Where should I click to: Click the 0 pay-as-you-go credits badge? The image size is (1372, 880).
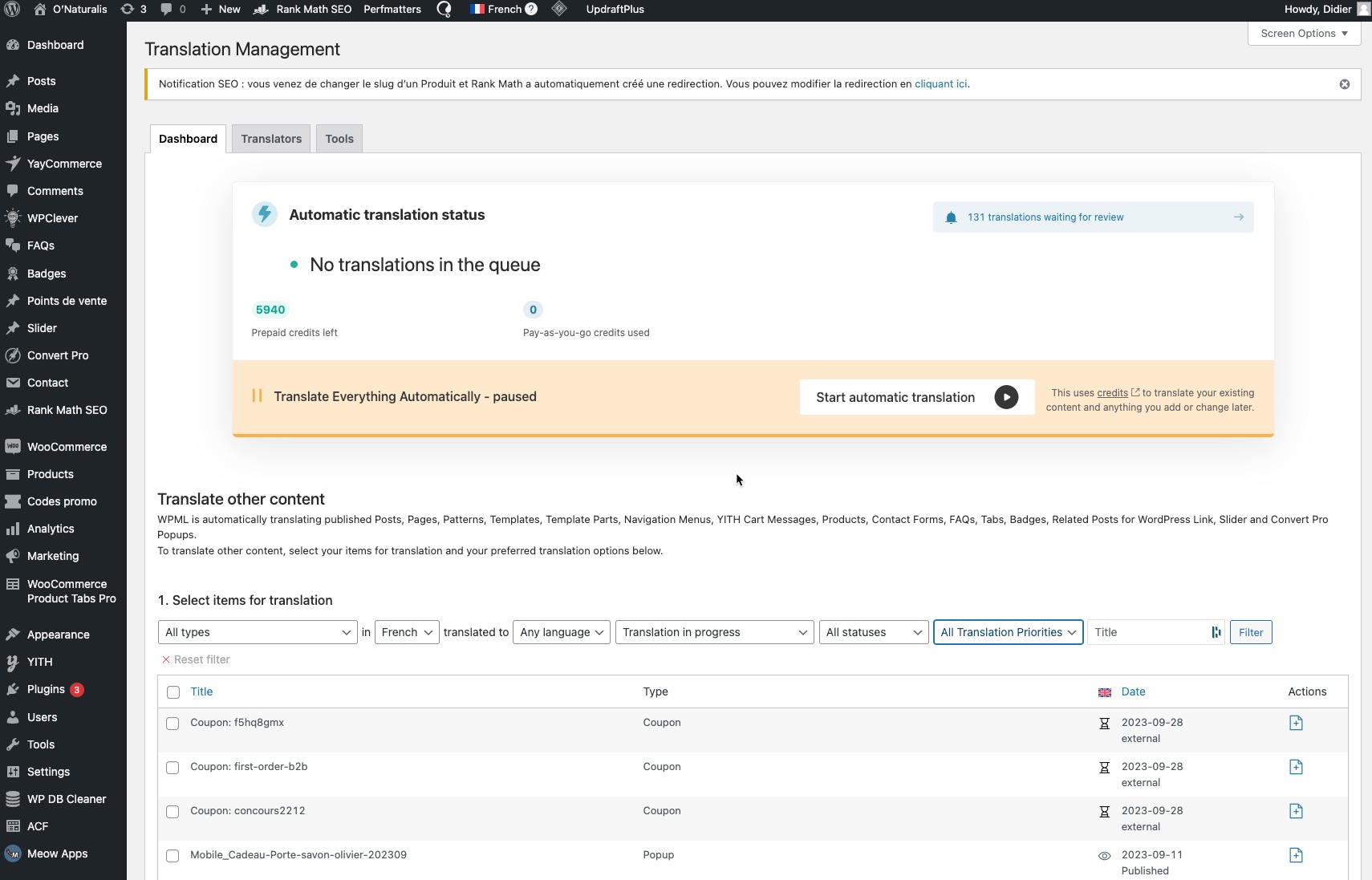click(533, 310)
